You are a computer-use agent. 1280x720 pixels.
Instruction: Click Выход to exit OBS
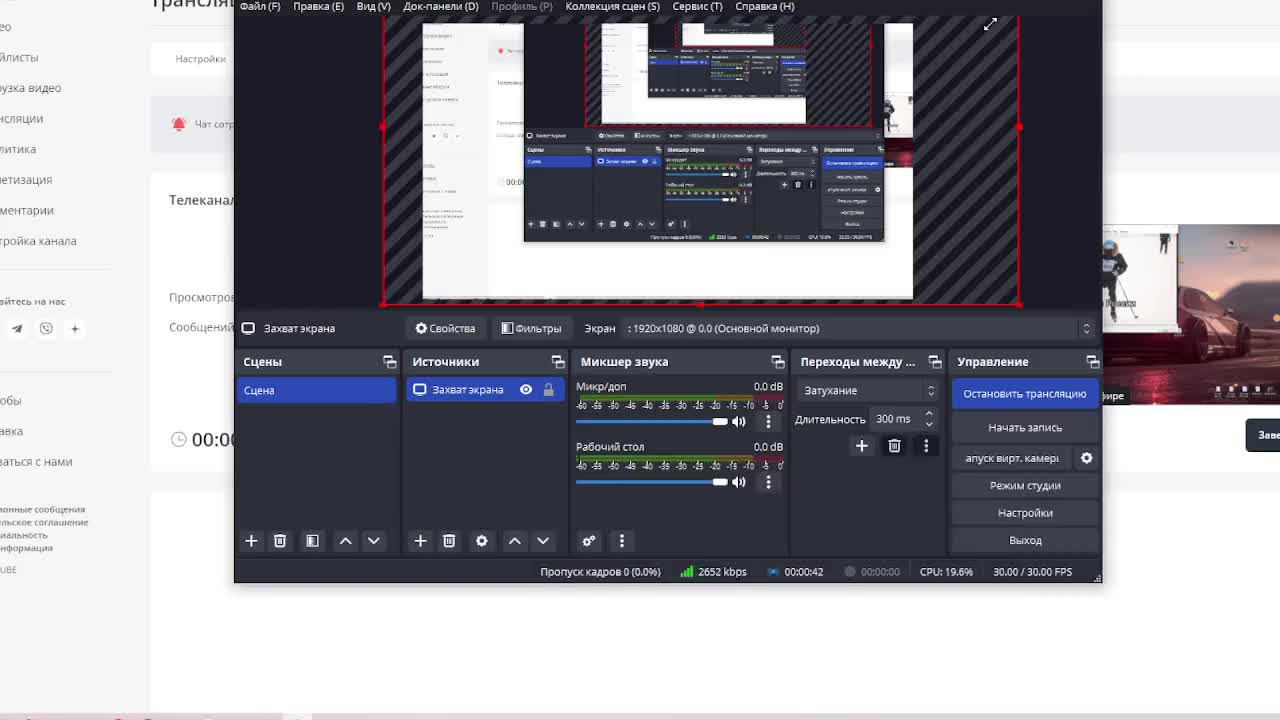[1025, 540]
